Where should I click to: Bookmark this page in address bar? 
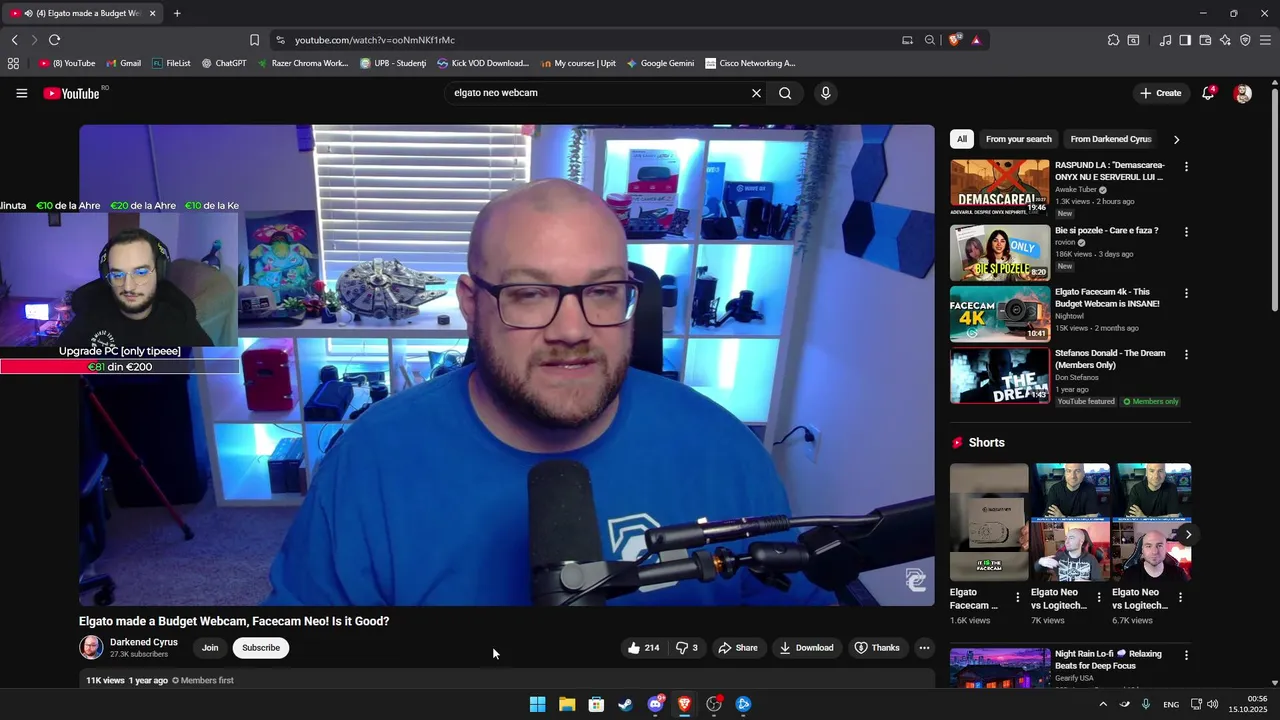pos(254,40)
